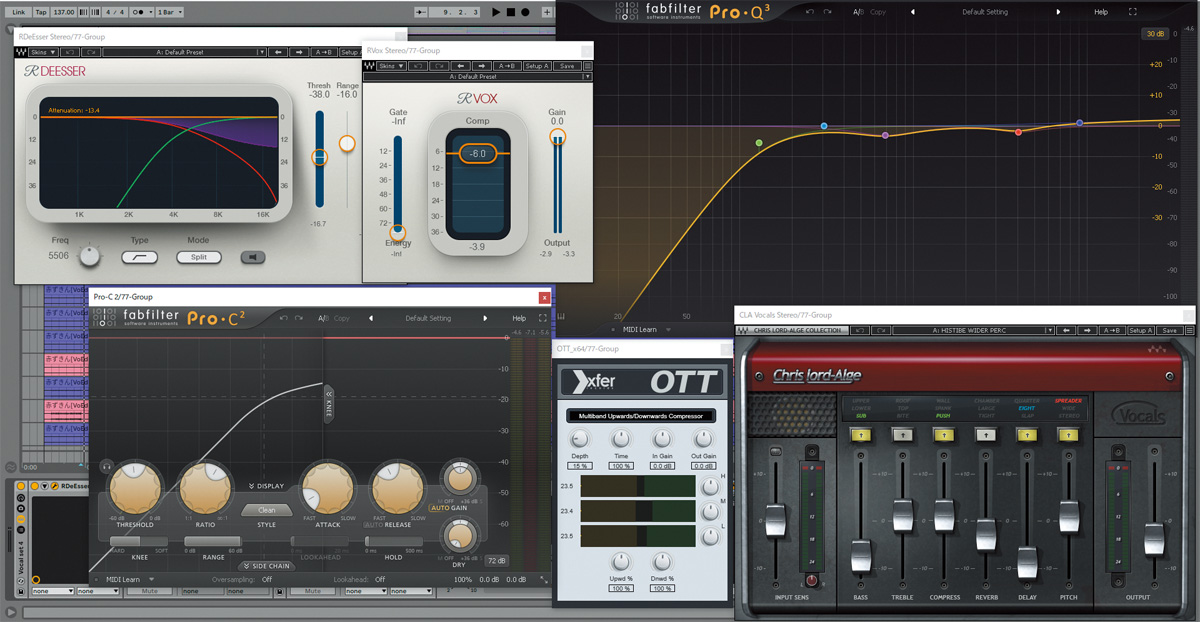Toggle the BASS mode button in CLA Vocals

click(860, 434)
